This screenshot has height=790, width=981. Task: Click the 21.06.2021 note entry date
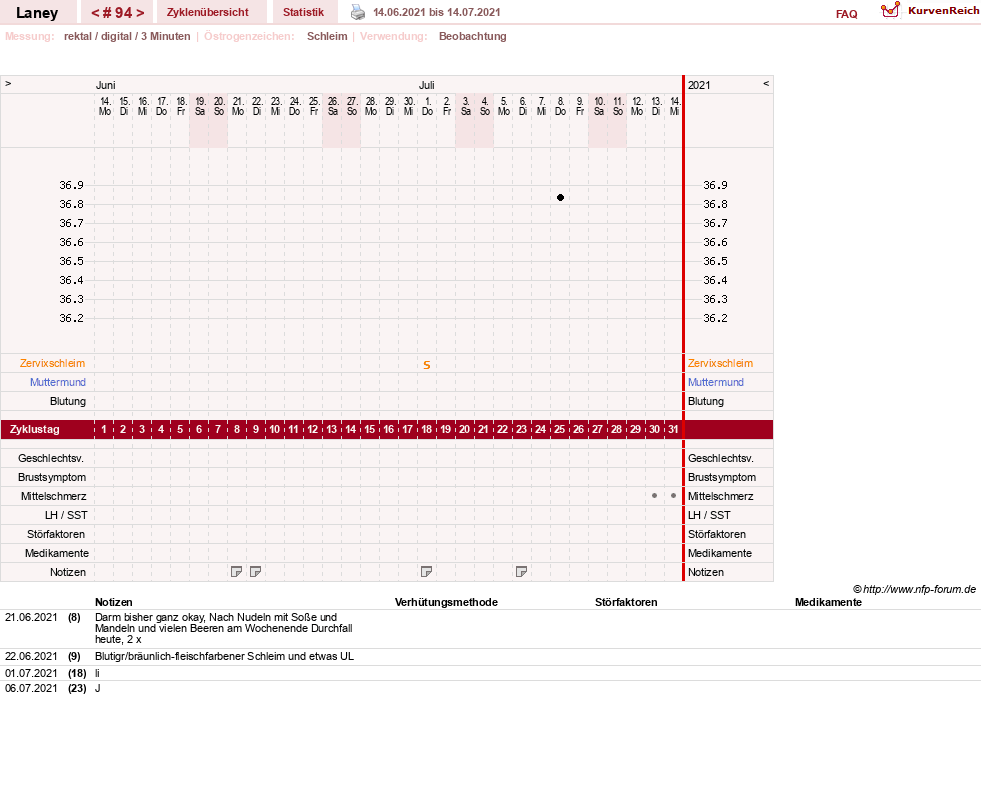point(31,617)
